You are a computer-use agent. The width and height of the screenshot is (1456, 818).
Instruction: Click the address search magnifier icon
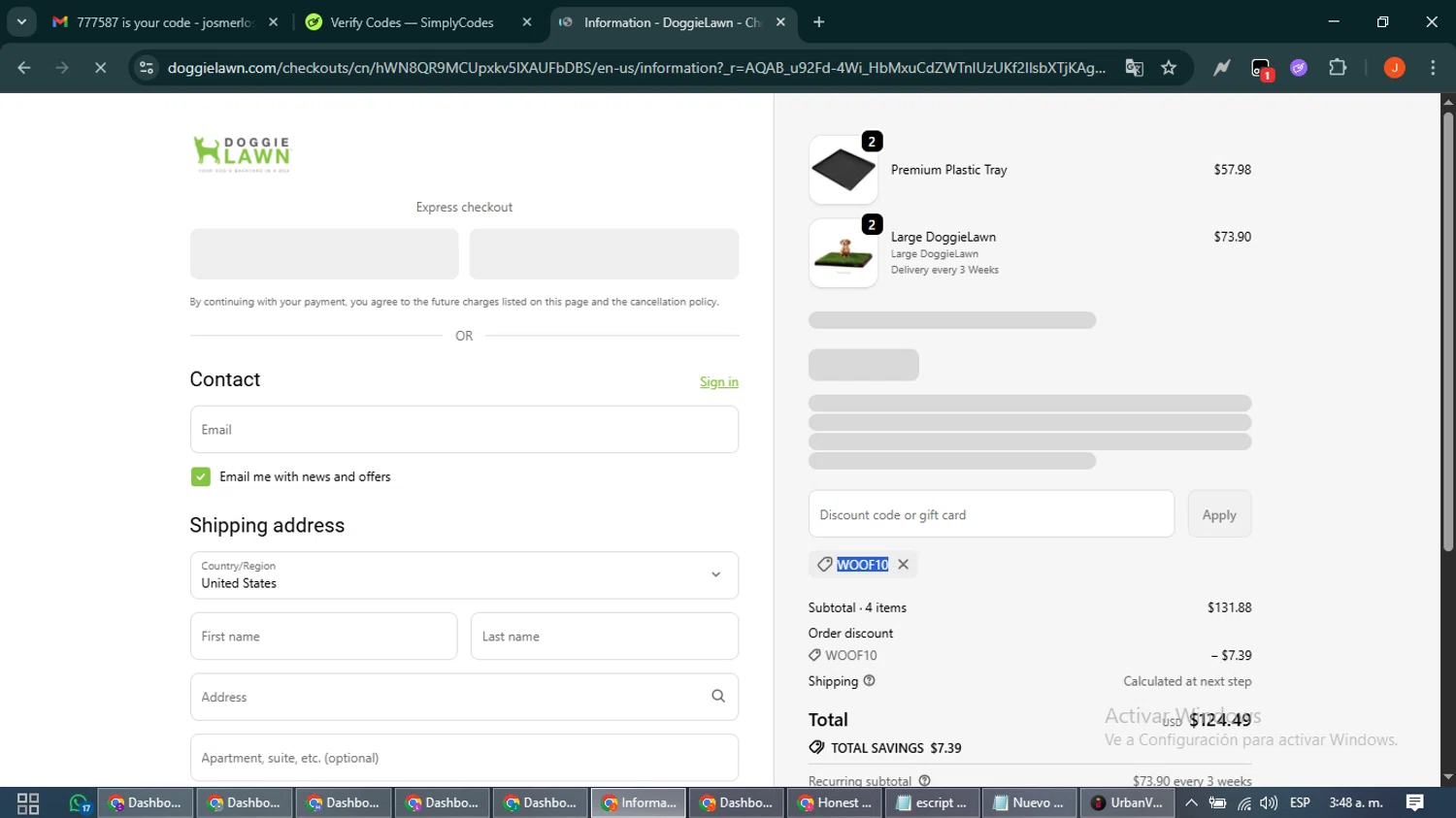(x=718, y=696)
